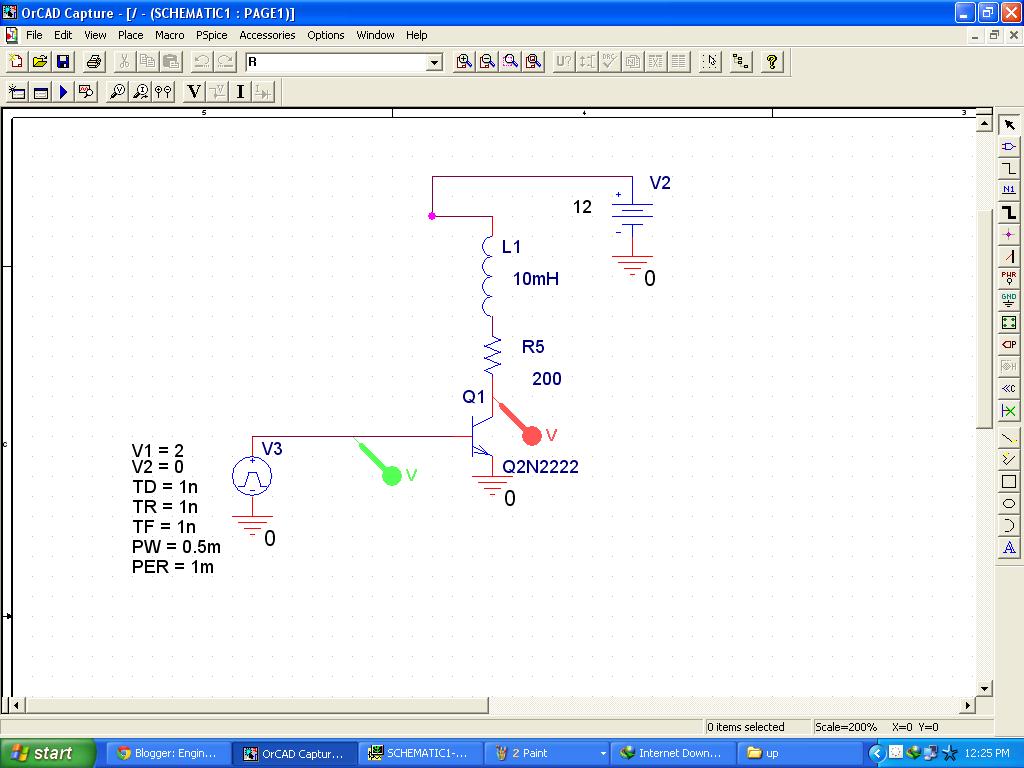
Task: Click the Voltage Level marker icon
Action: click(192, 91)
